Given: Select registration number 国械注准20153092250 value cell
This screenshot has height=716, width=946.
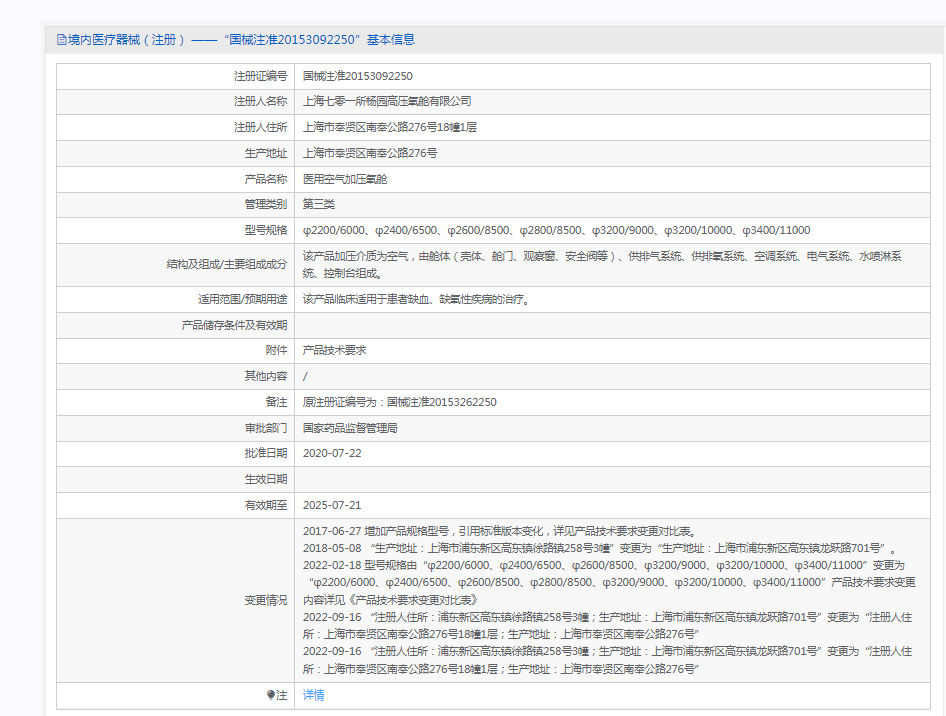Looking at the screenshot, I should [x=358, y=76].
